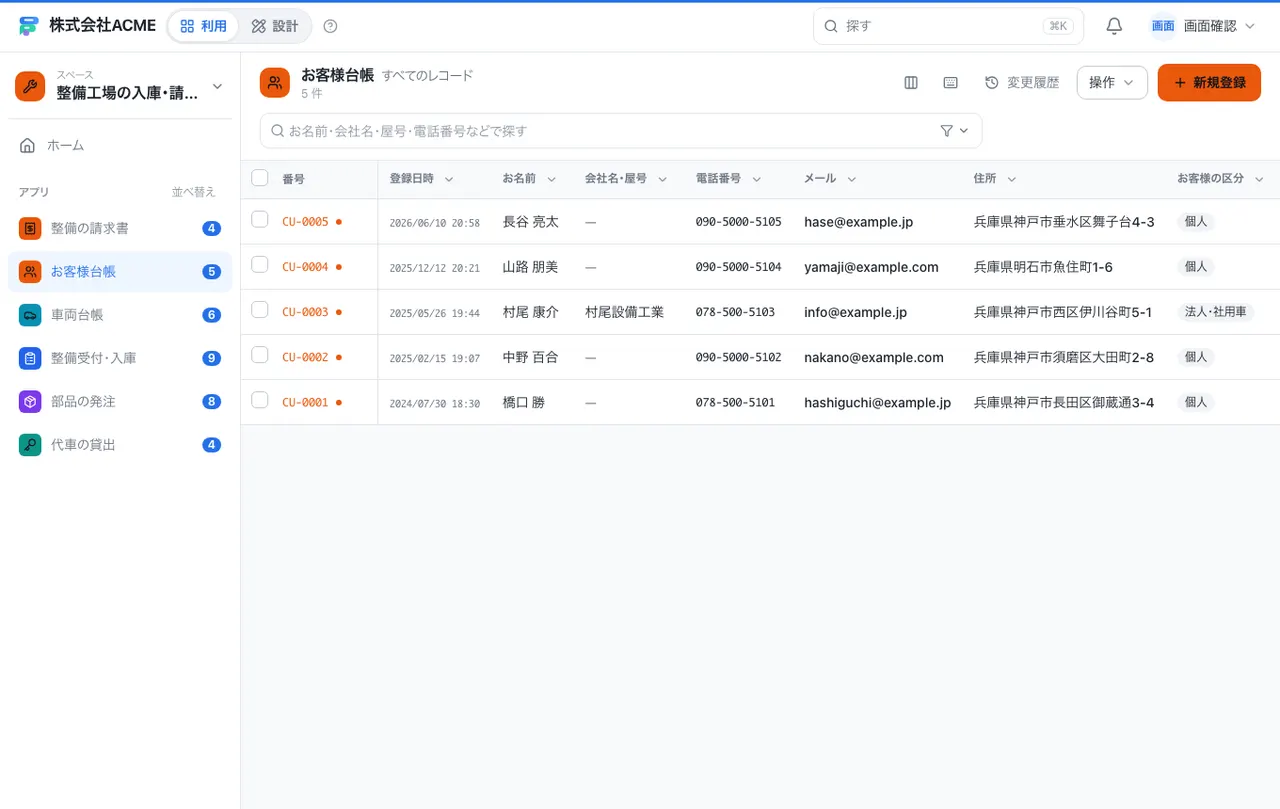Click 並べ替え in sidebar
Screen dimensions: 1280x809
pos(193,192)
